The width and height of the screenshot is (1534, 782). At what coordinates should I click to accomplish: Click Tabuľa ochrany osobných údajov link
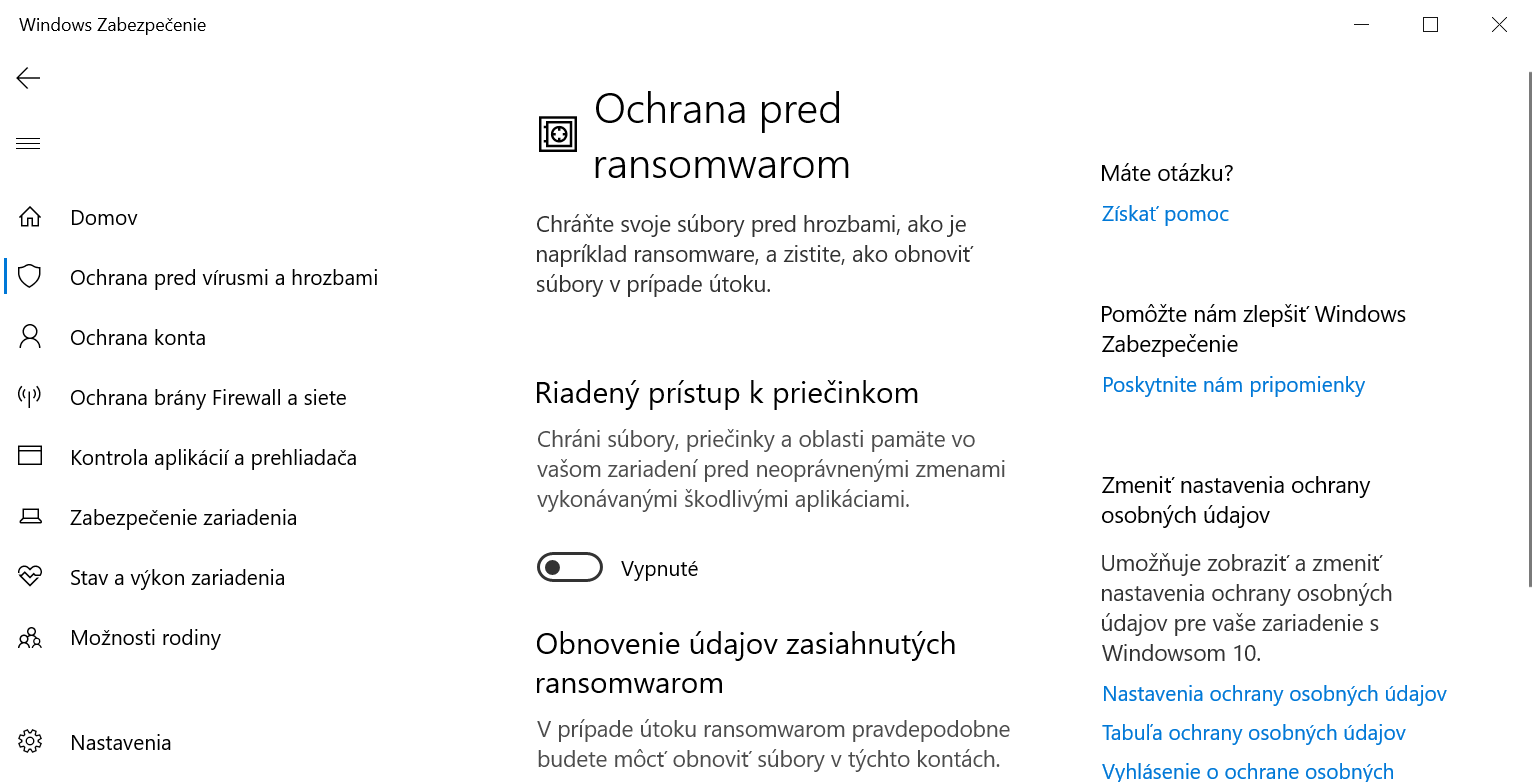click(1254, 733)
